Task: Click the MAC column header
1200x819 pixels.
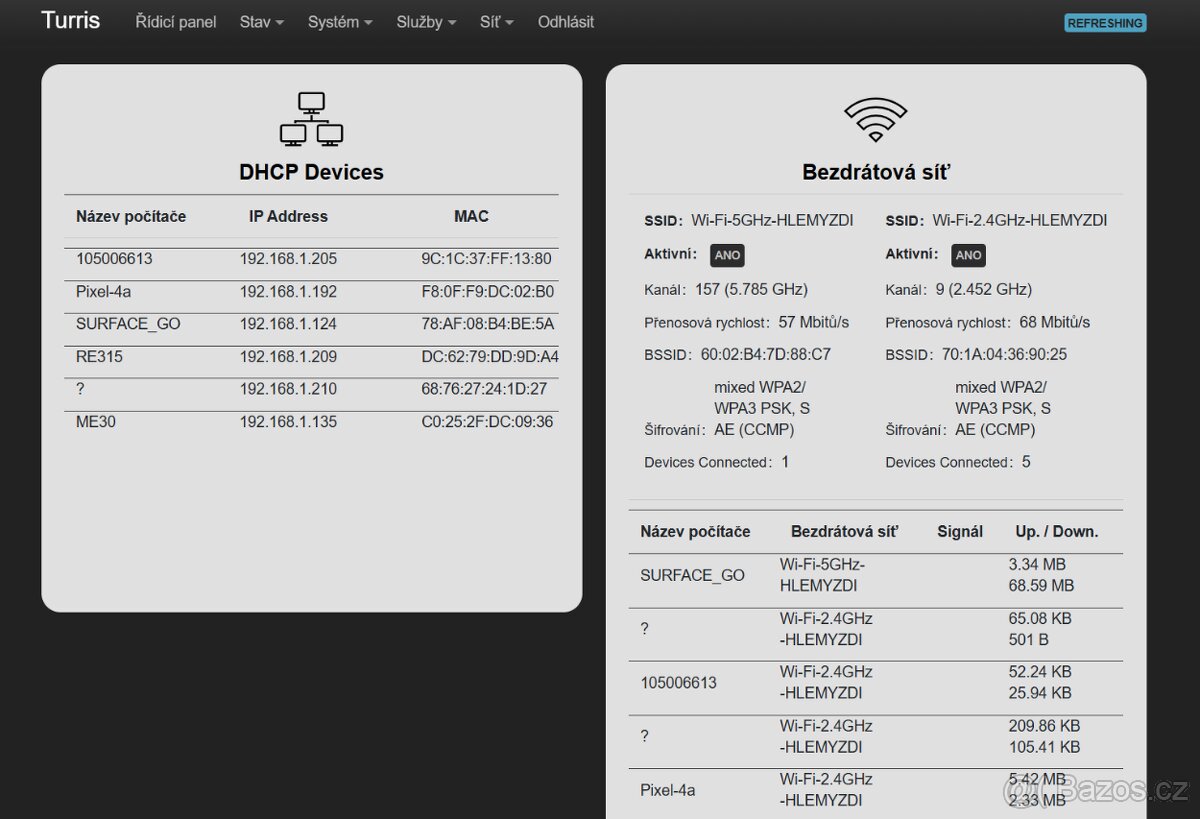Action: [x=471, y=216]
